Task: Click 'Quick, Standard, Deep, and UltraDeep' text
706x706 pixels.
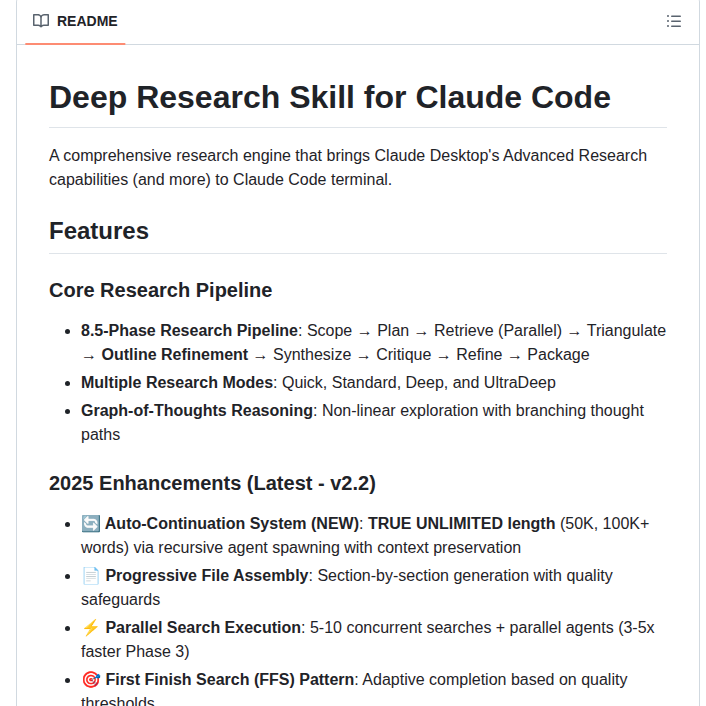Action: coord(419,383)
